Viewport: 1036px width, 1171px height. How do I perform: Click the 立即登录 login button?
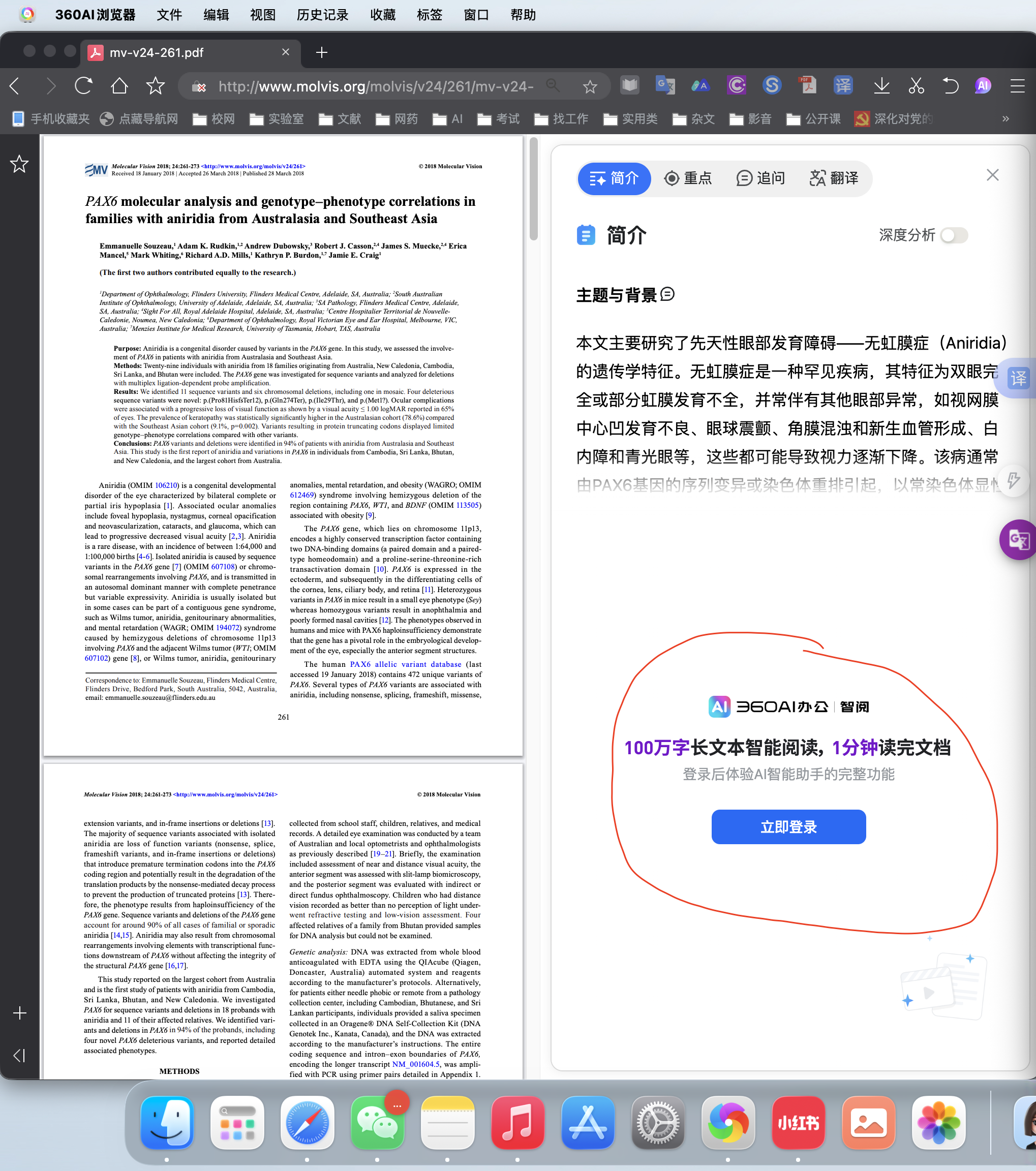tap(788, 827)
